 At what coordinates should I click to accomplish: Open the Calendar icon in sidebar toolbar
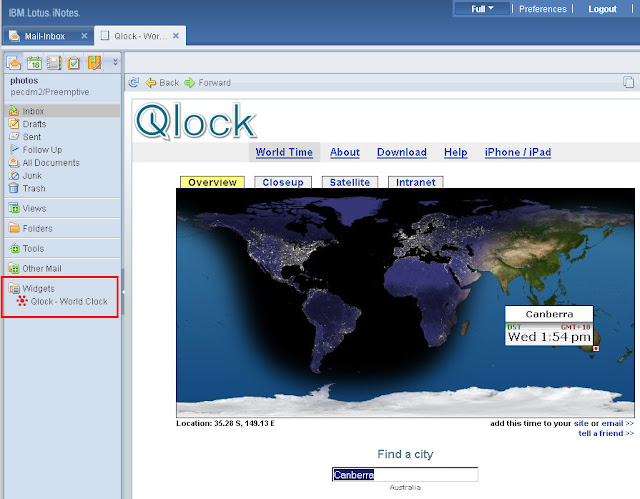[x=34, y=63]
